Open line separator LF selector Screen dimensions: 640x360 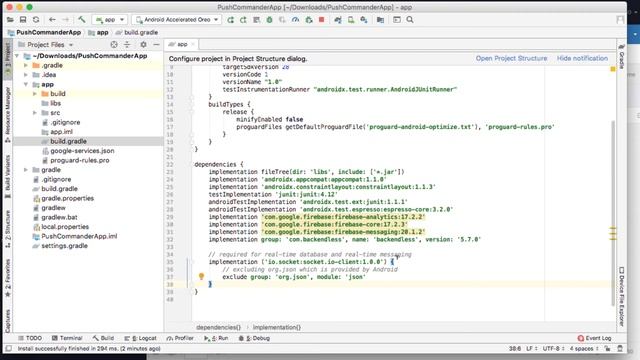(531, 349)
